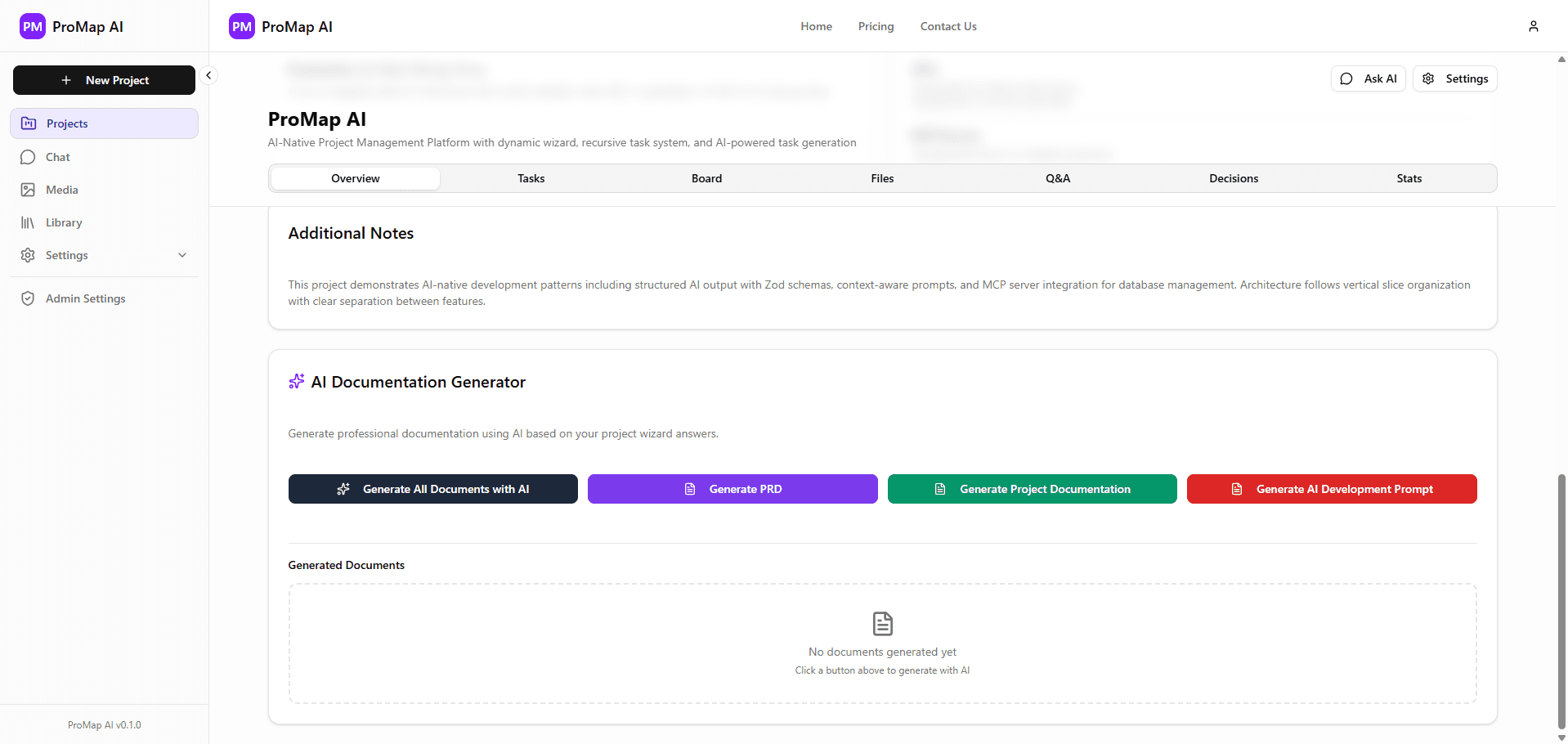Click Generate AI Development Prompt
The image size is (1568, 744).
1331,489
